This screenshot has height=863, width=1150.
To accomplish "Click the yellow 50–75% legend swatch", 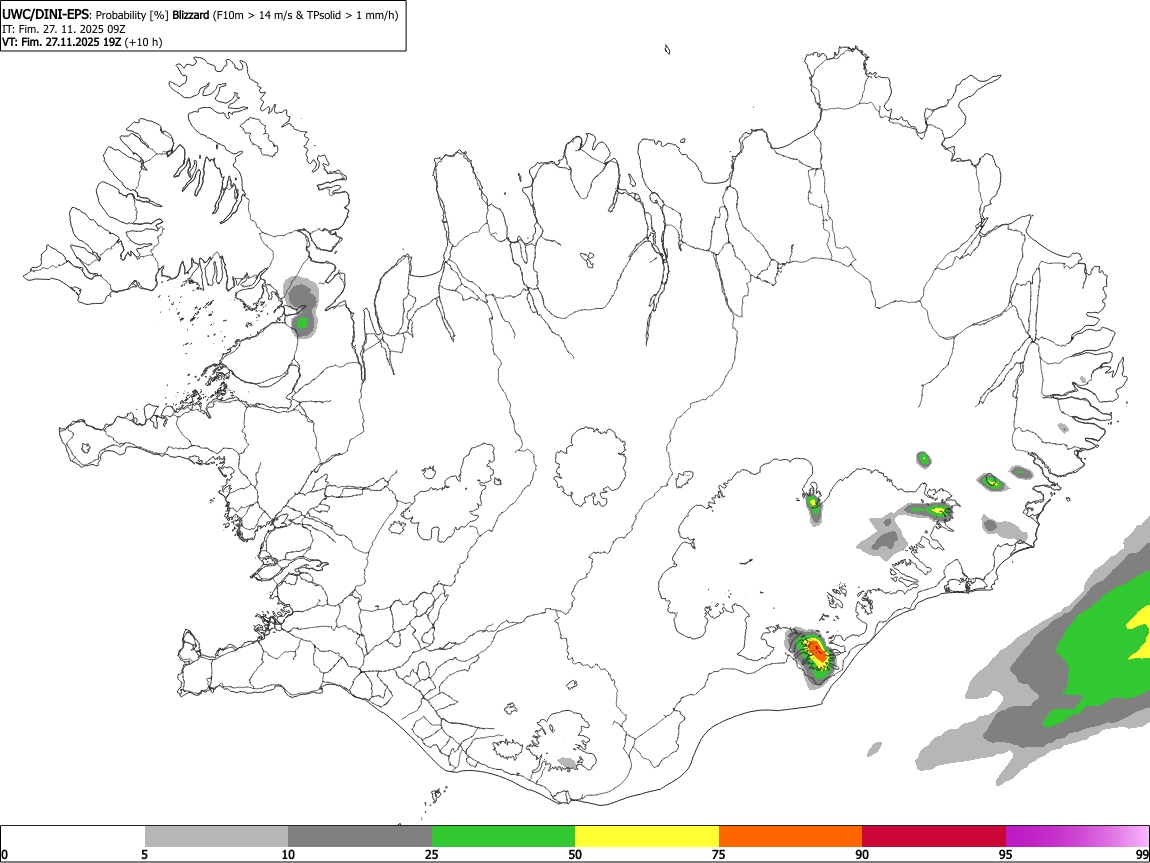I will tap(647, 836).
